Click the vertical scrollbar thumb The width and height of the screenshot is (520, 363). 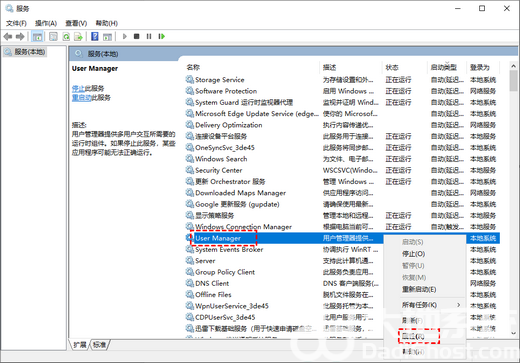coord(513,81)
